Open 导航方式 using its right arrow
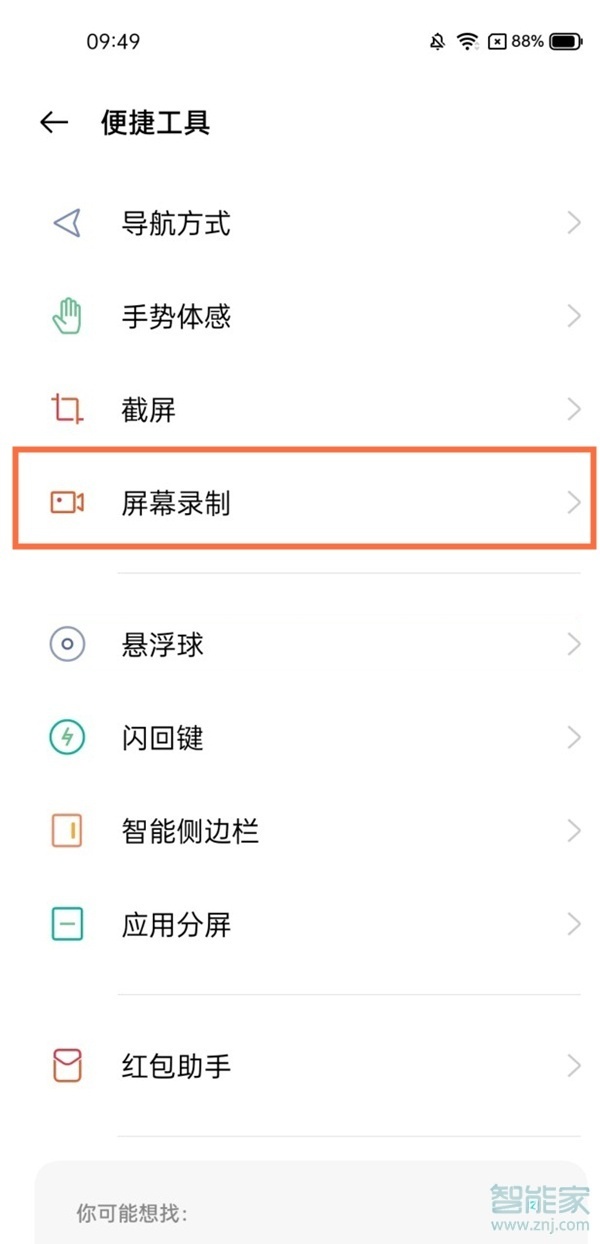 pos(573,223)
